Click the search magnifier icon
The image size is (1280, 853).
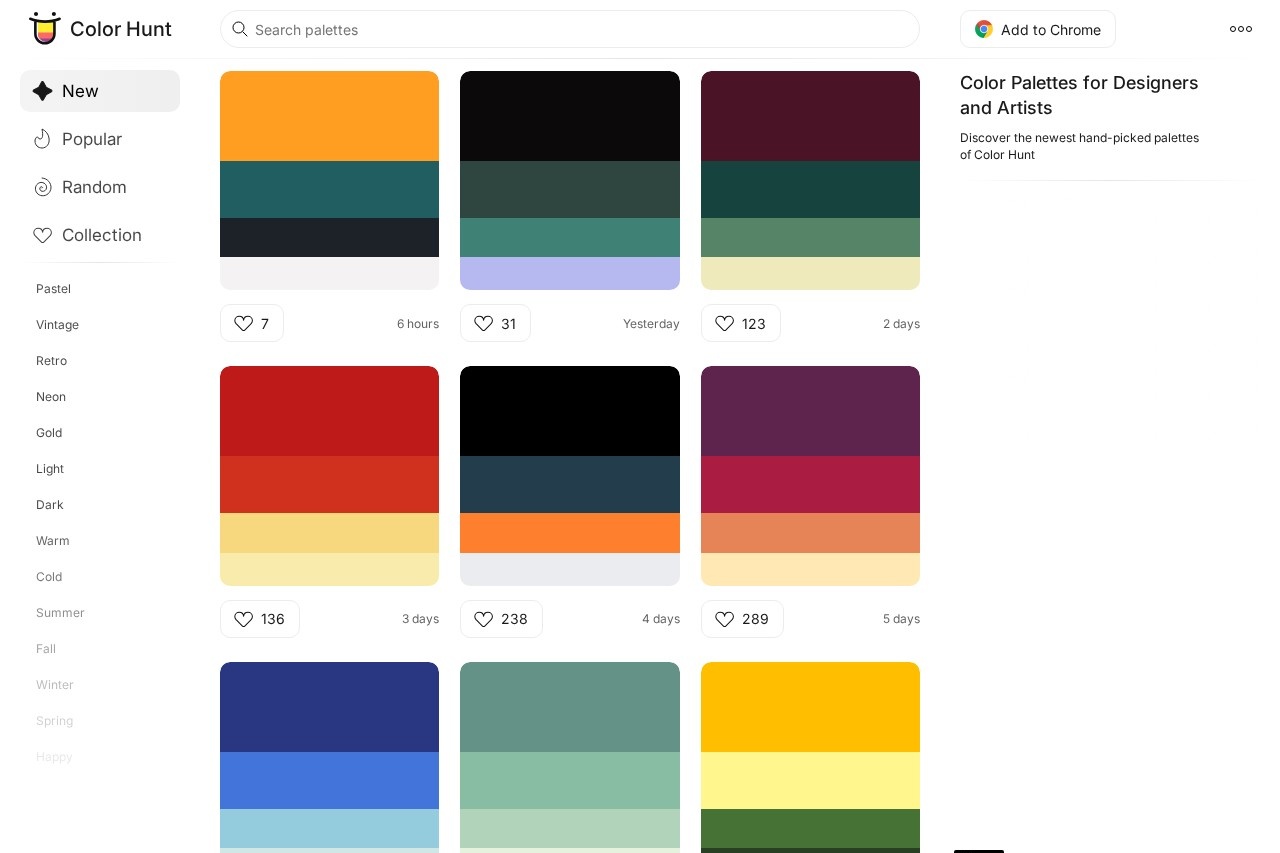point(240,29)
